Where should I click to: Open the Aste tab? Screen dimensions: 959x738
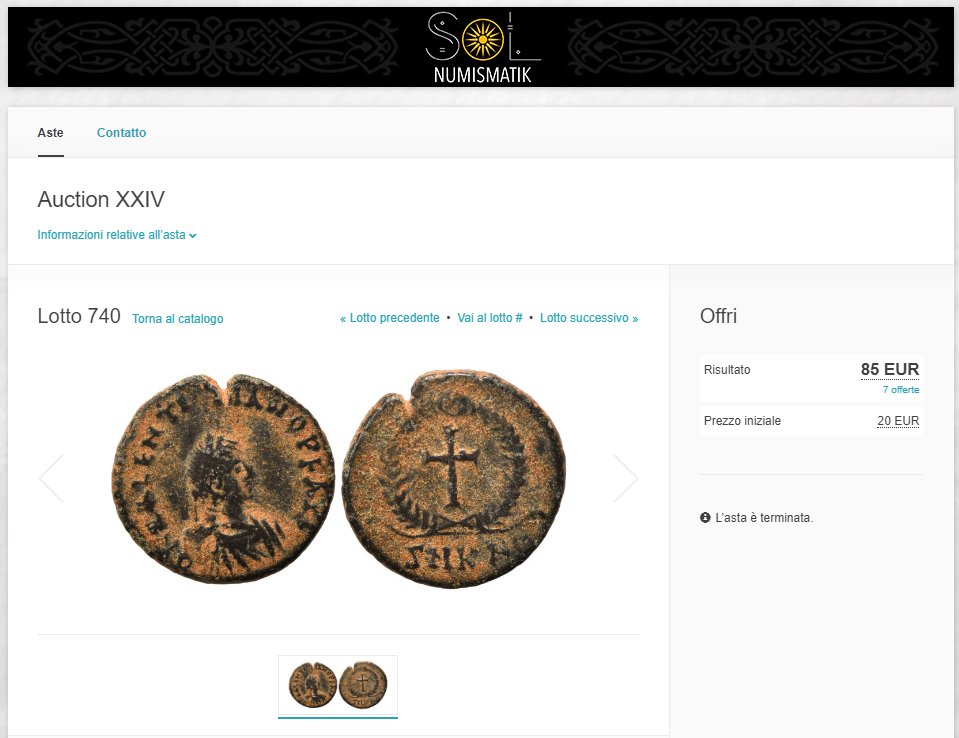50,133
